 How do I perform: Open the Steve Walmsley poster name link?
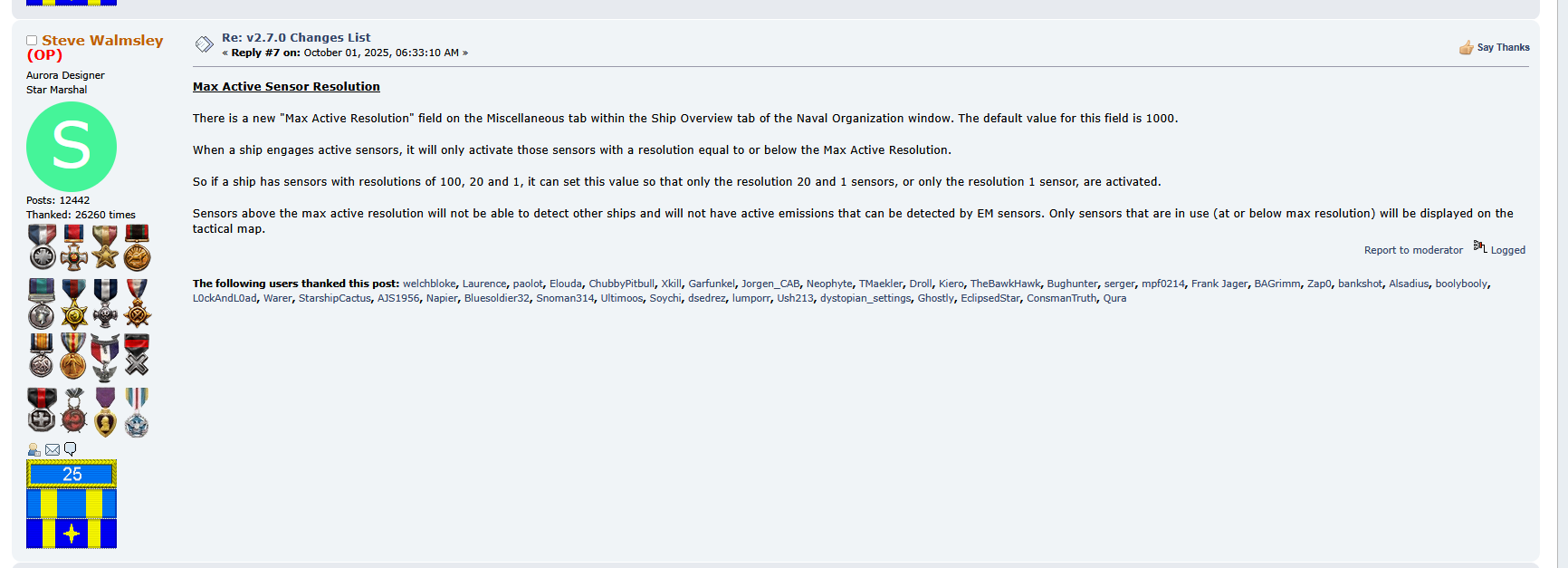[102, 41]
